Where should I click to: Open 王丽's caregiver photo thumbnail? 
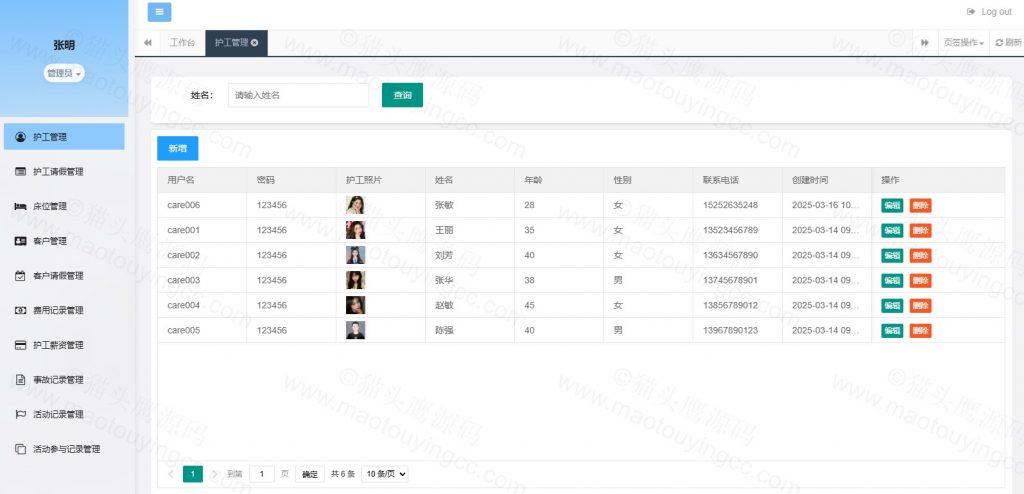pos(355,230)
